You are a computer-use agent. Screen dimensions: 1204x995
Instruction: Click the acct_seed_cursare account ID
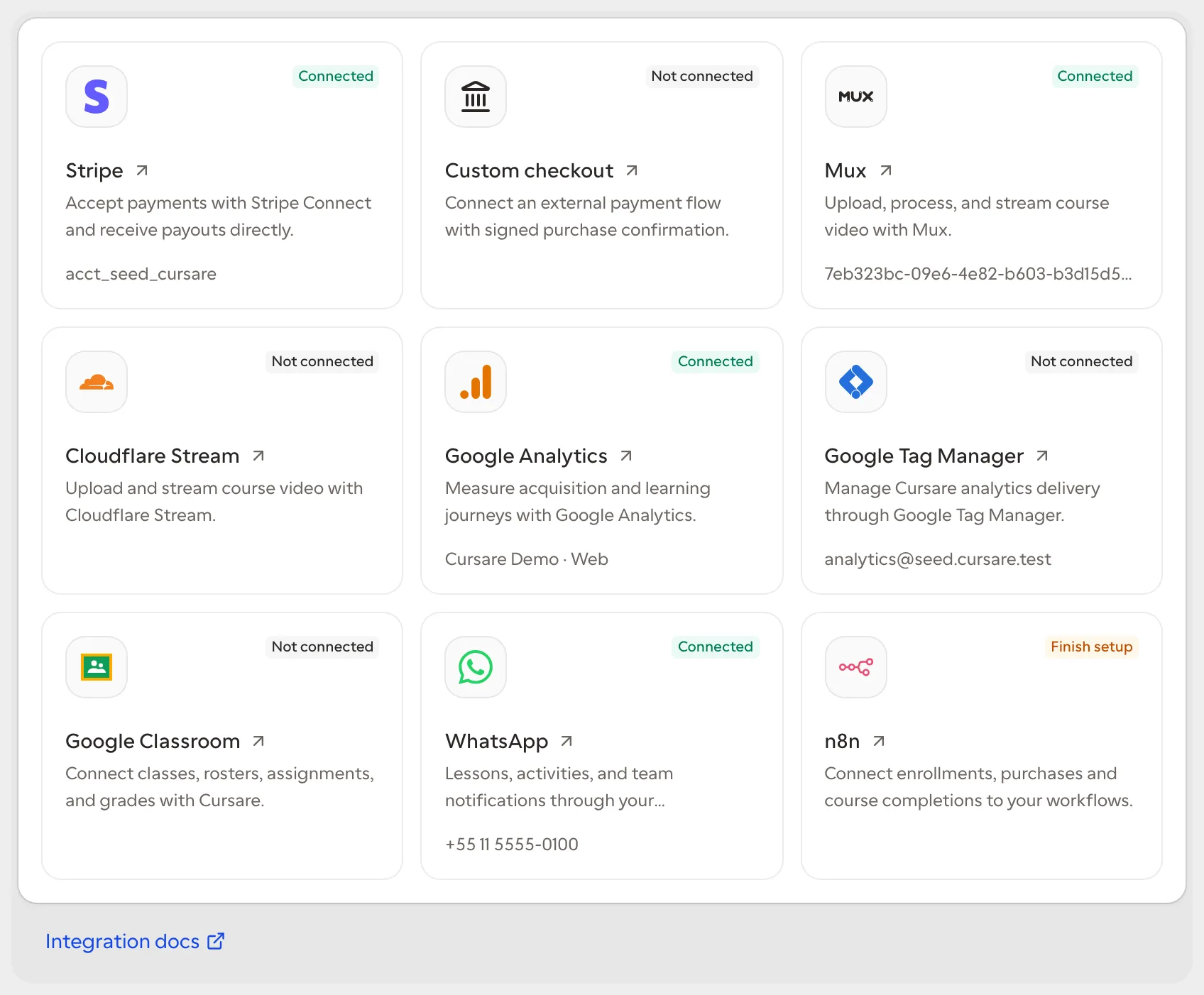pyautogui.click(x=141, y=274)
